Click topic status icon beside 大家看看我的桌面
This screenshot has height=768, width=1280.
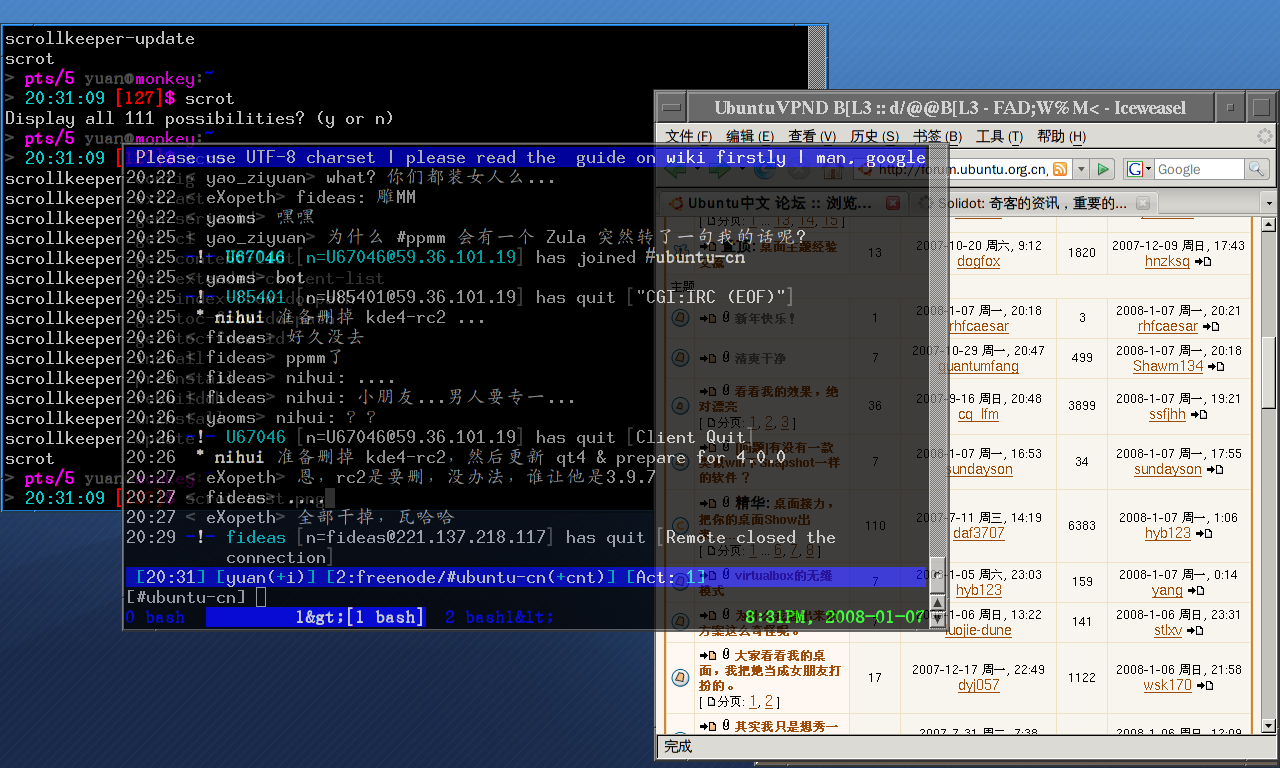point(680,677)
